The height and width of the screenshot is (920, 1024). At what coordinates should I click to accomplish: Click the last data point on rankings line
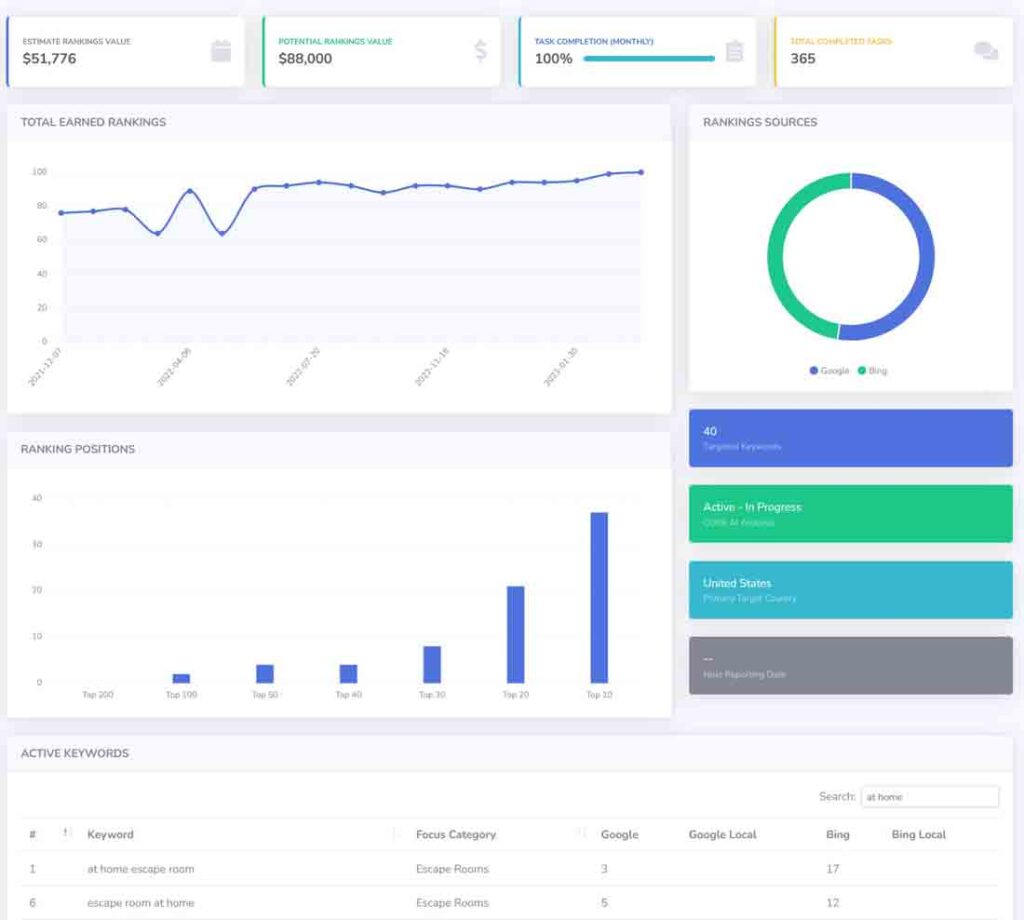[641, 172]
